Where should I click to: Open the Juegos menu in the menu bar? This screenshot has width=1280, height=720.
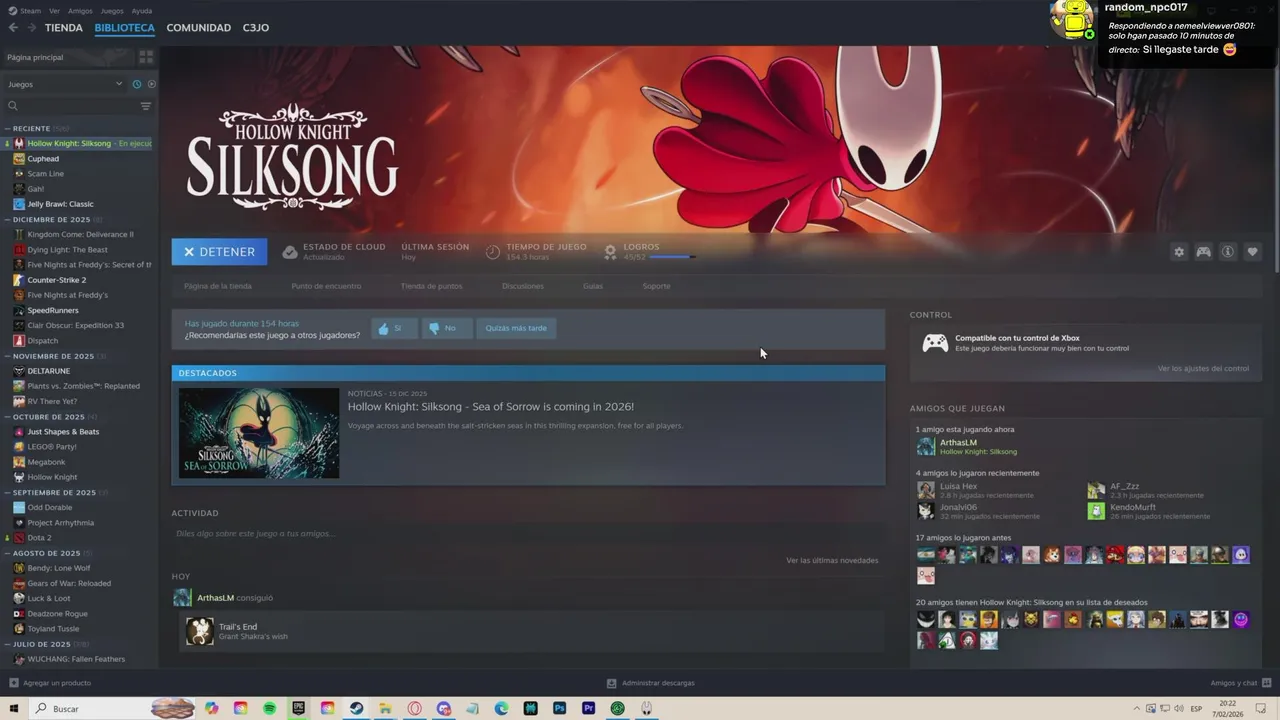[112, 11]
